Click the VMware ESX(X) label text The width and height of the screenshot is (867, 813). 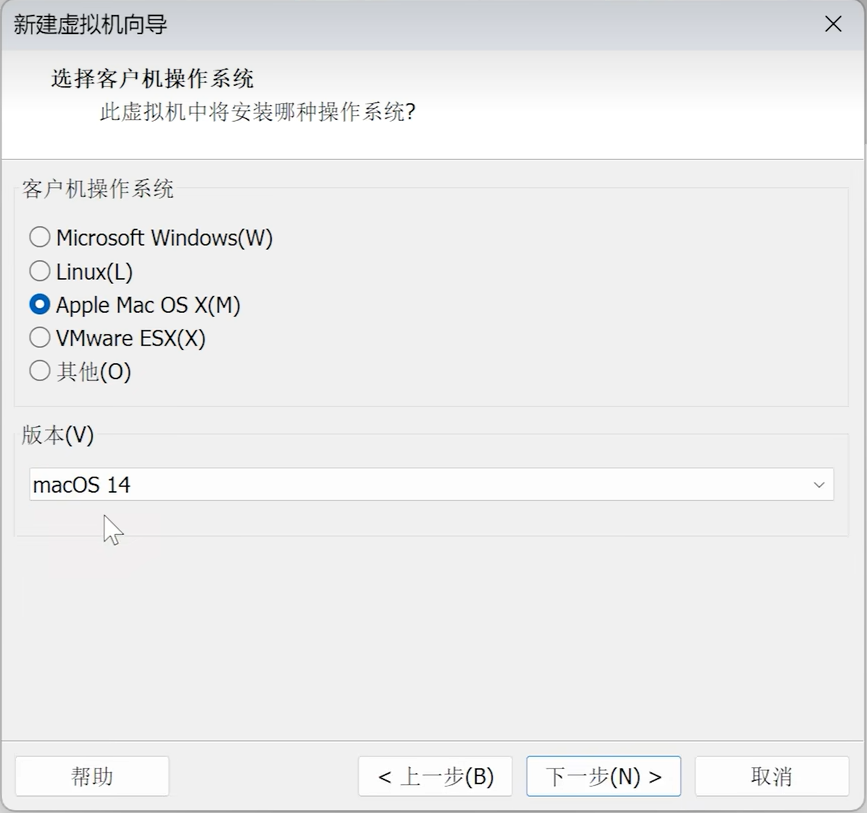(130, 338)
